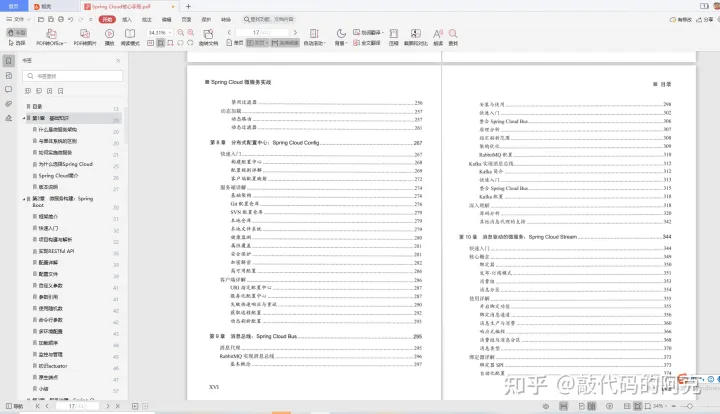Click the zoom in magnifier icon
Screen dimensions: 720x414
191,33
